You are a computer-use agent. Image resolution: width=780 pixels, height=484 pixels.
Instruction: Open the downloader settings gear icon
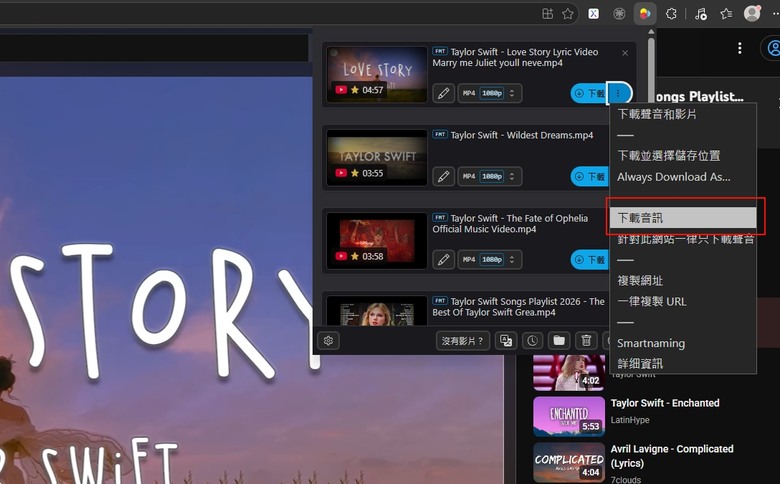pos(328,341)
